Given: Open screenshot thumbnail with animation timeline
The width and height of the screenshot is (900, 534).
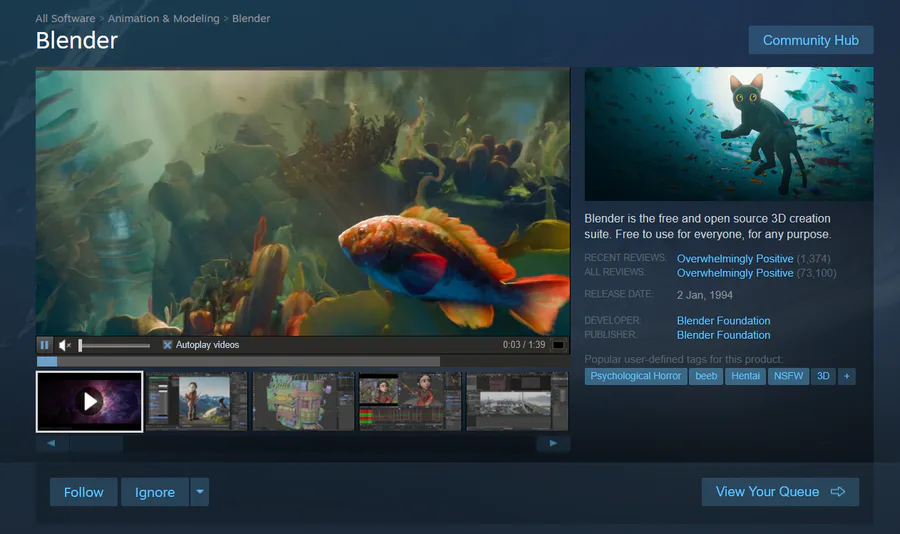Looking at the screenshot, I should (x=410, y=401).
